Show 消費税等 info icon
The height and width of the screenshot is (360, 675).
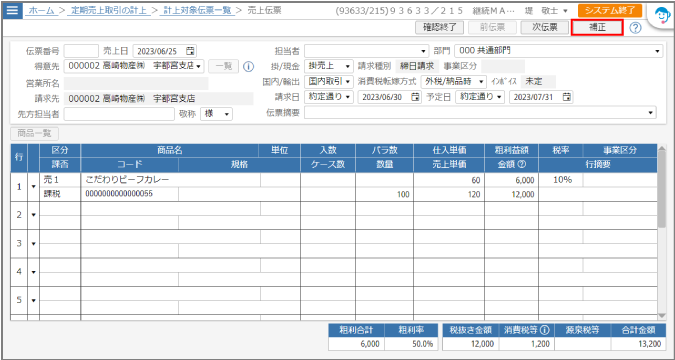click(x=545, y=330)
